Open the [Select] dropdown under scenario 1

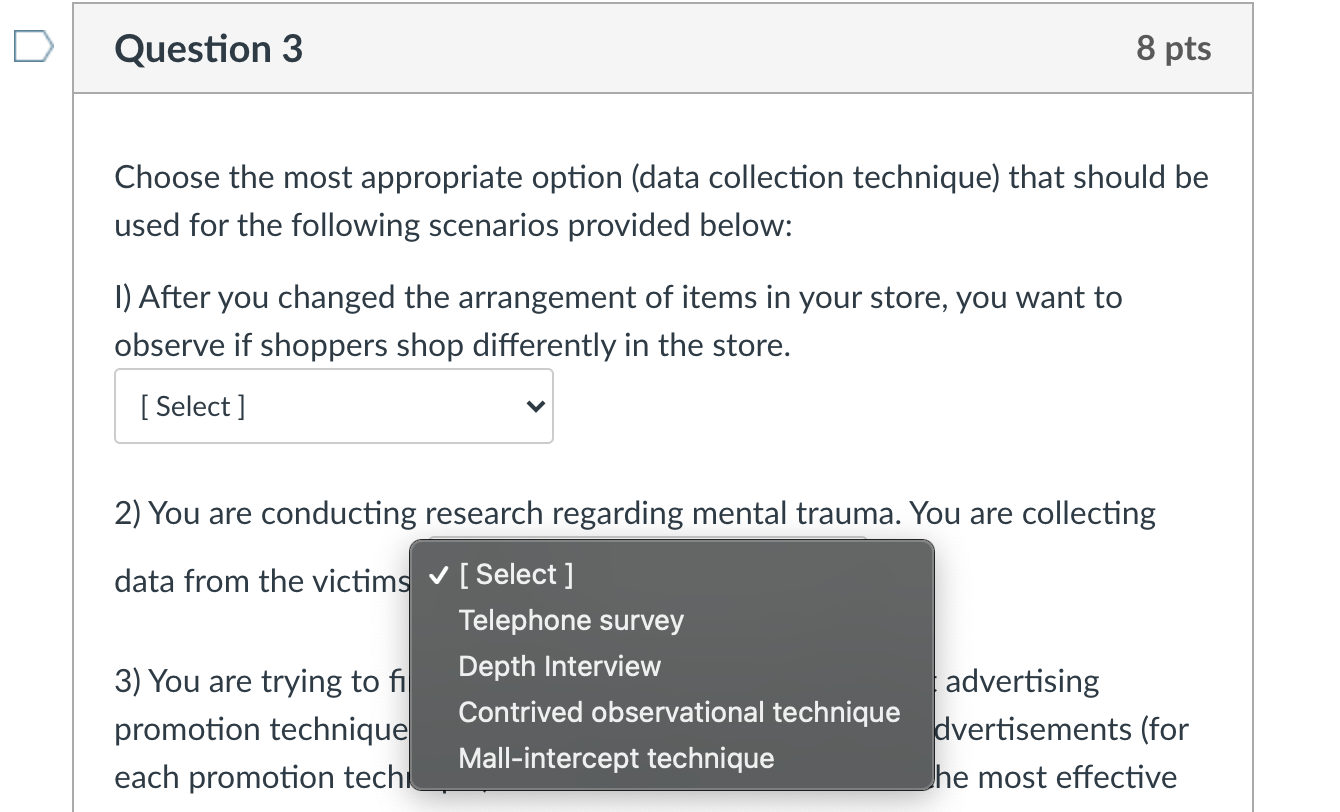pyautogui.click(x=334, y=406)
